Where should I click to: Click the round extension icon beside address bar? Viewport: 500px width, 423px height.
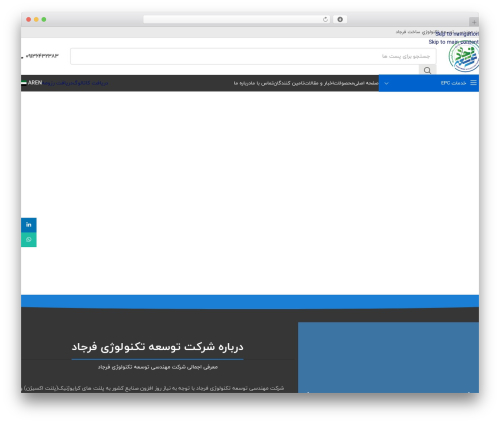pos(340,19)
